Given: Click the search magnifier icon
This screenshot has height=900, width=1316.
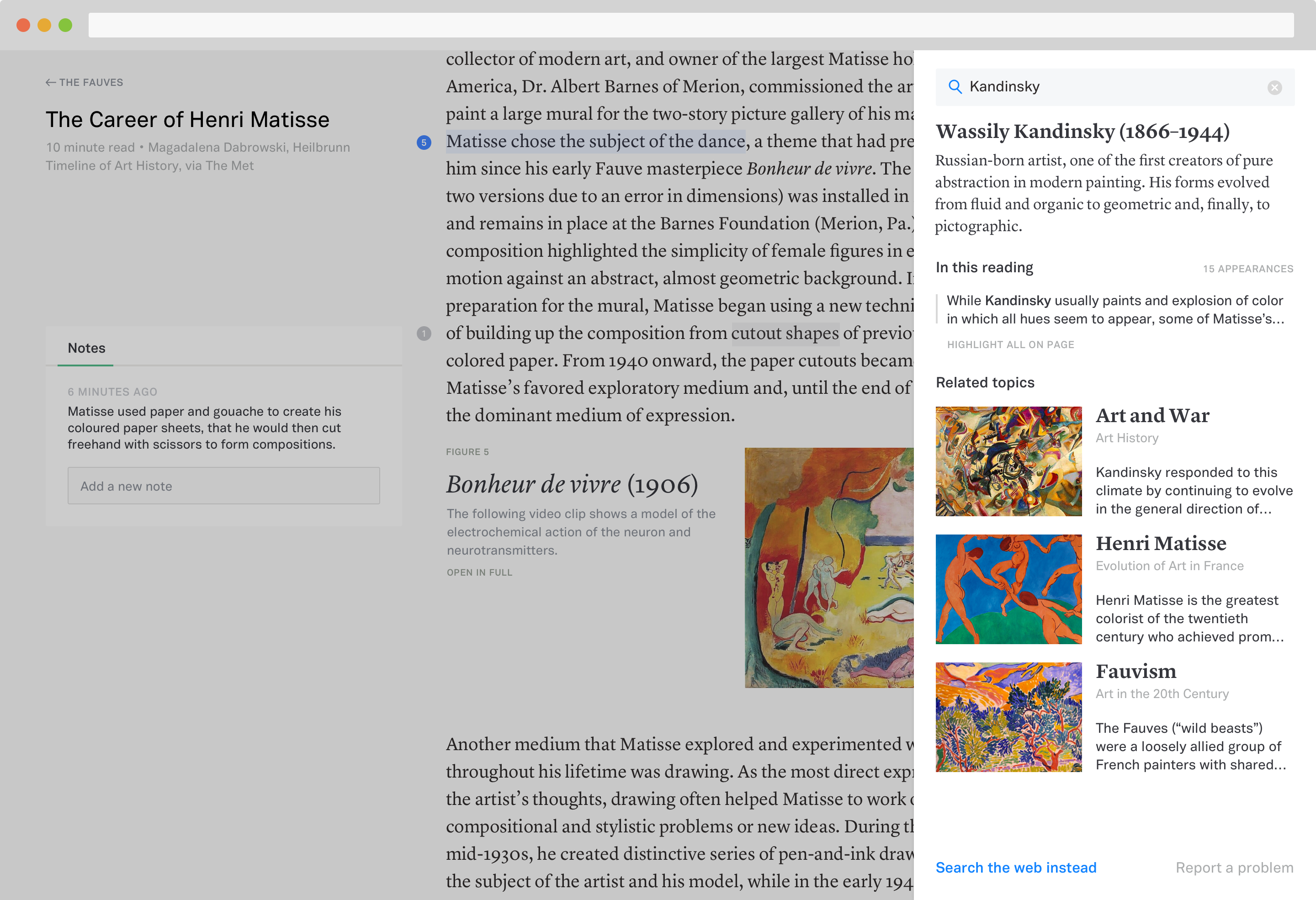Looking at the screenshot, I should pyautogui.click(x=955, y=87).
